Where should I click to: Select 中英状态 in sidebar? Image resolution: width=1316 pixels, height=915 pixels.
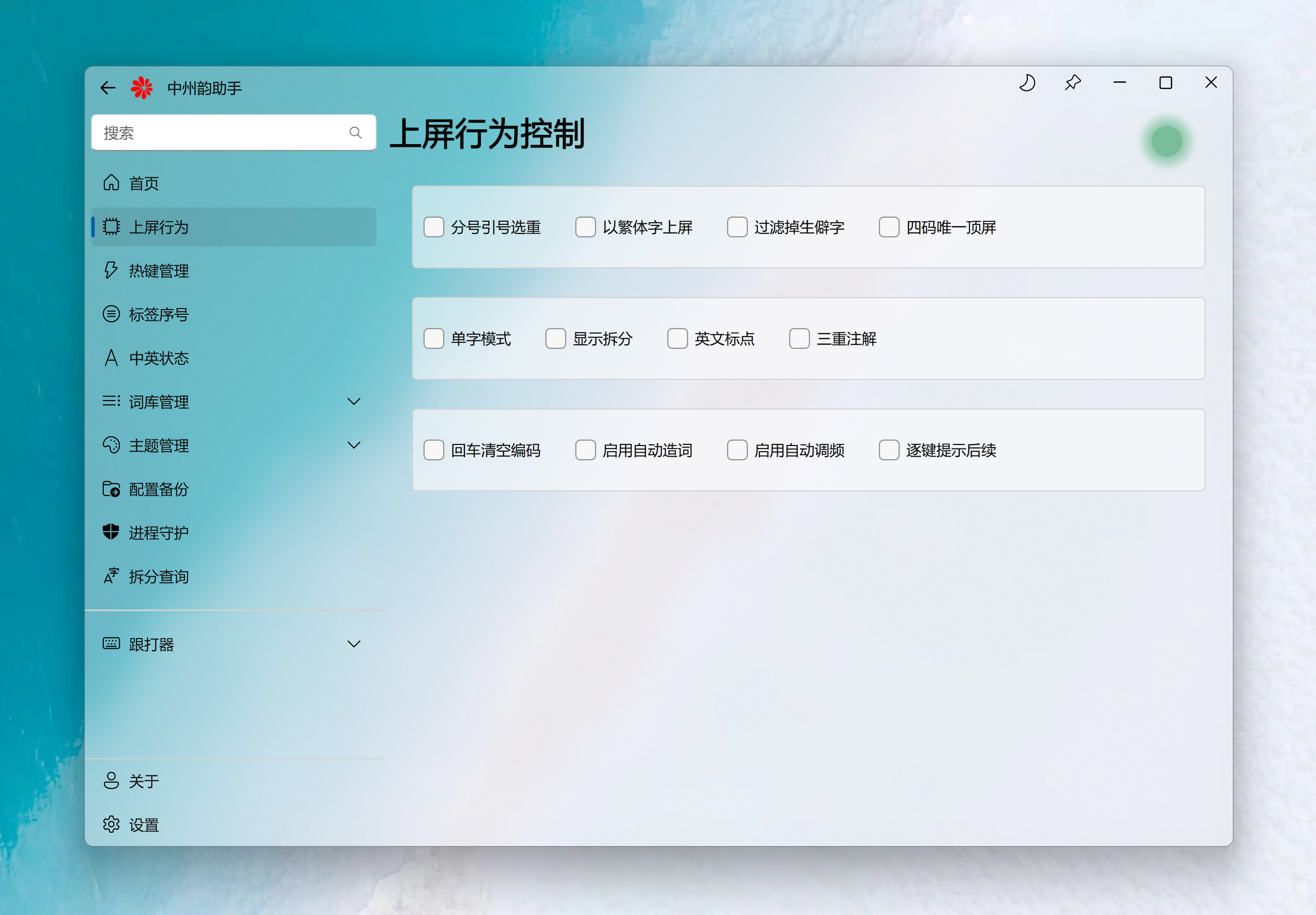tap(158, 358)
